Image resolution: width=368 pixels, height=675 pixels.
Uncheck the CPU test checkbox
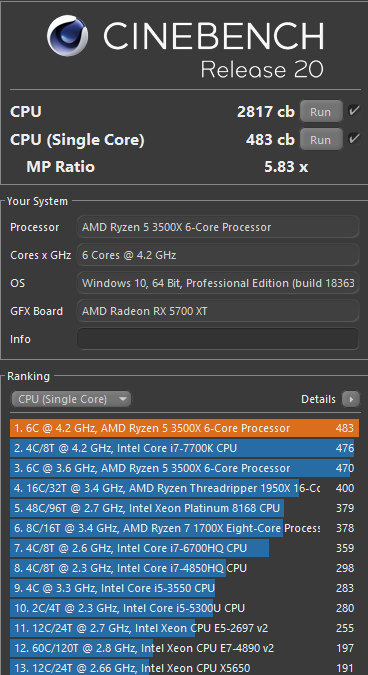pos(354,111)
